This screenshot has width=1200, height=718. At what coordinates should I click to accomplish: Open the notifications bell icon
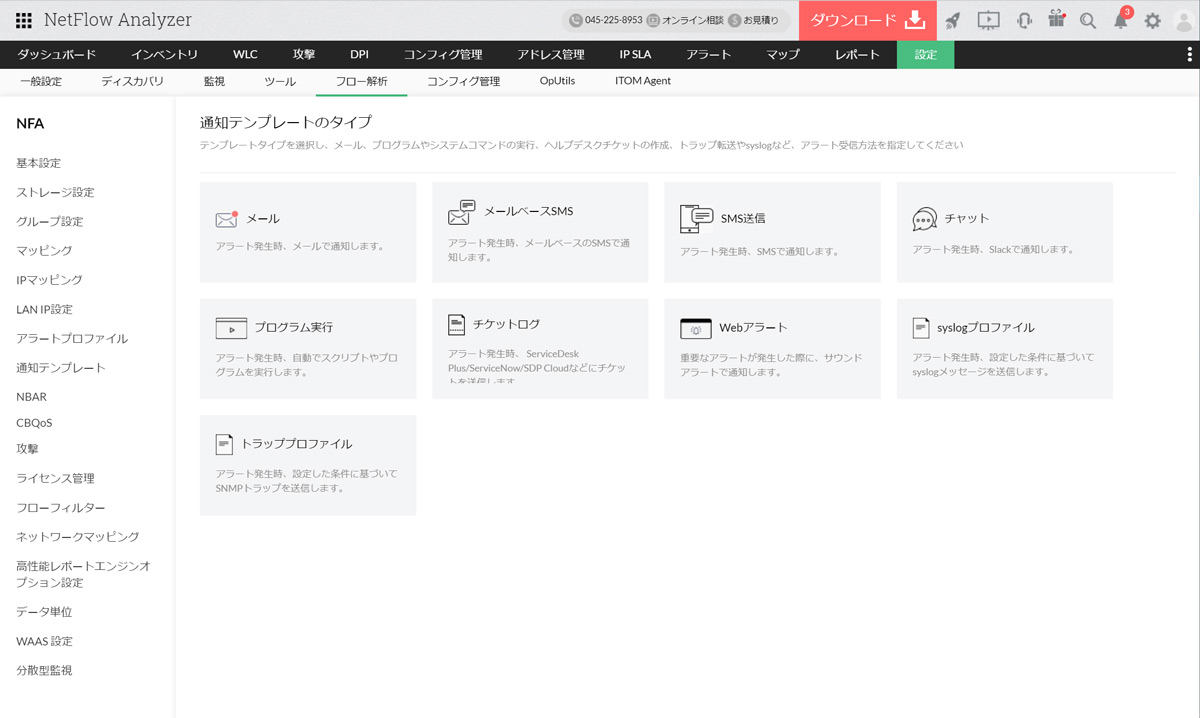(1121, 20)
